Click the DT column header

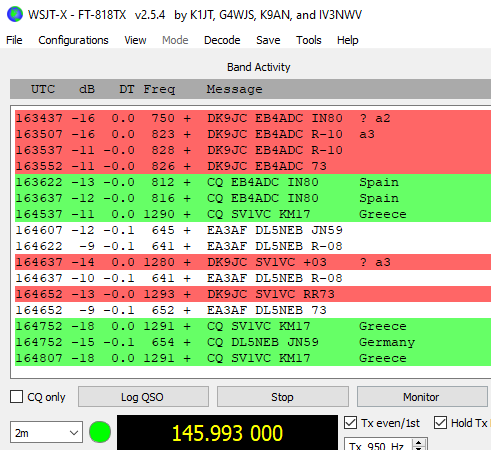pos(127,89)
